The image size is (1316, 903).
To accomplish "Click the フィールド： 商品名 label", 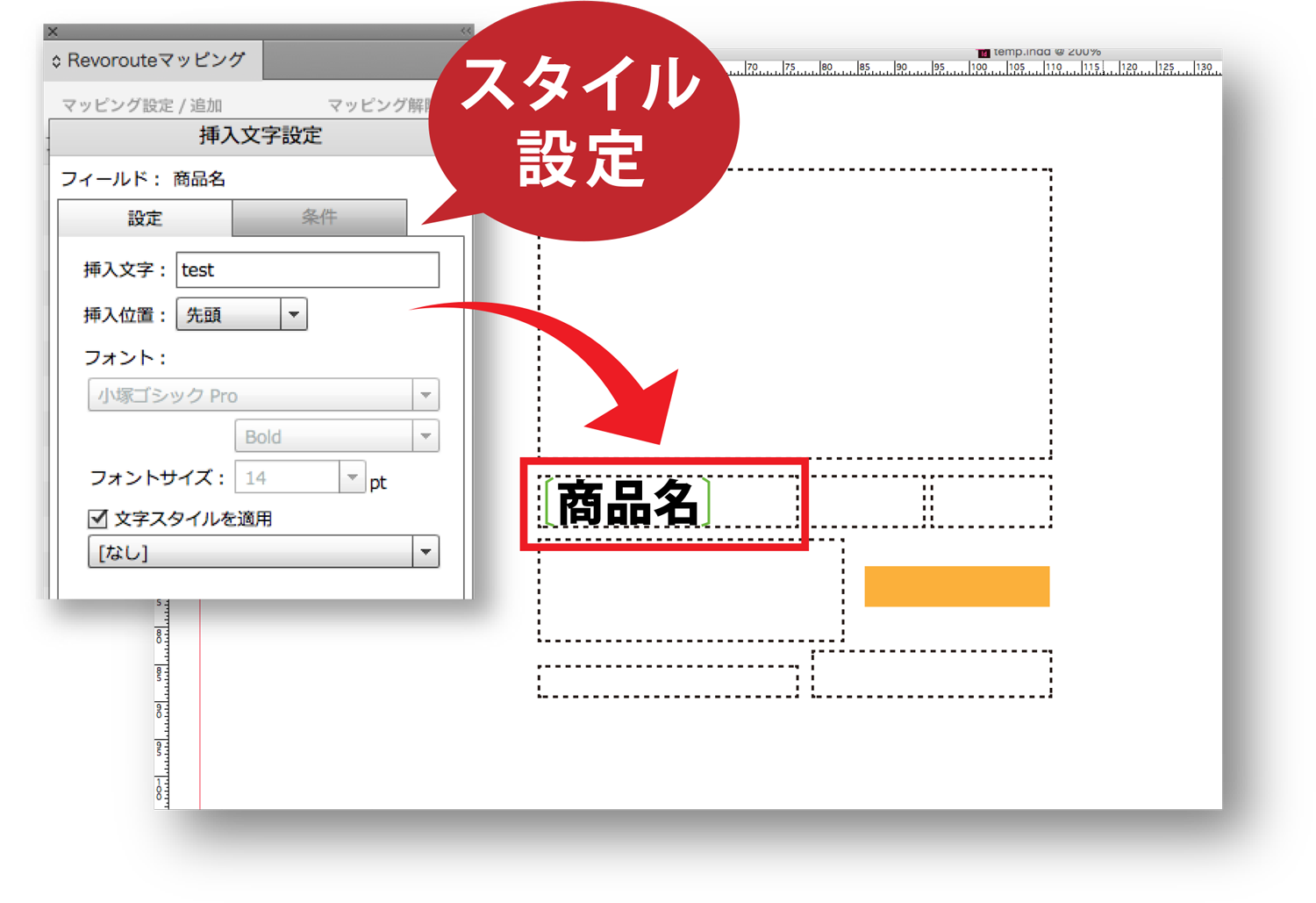I will click(x=143, y=179).
